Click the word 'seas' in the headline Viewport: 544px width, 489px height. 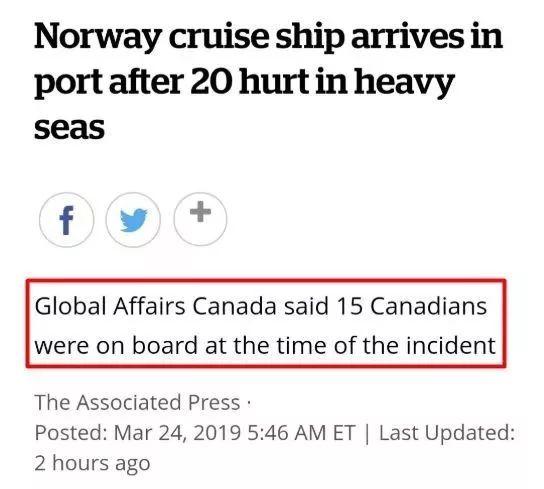tap(69, 127)
